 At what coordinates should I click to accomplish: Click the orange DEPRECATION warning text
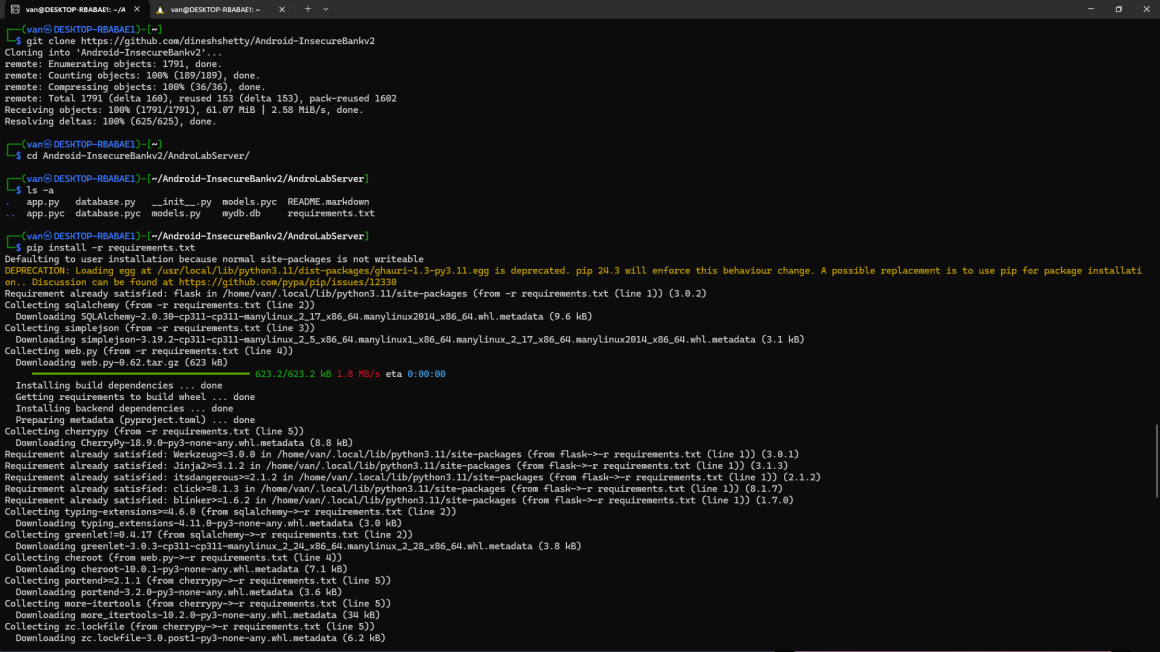point(573,276)
